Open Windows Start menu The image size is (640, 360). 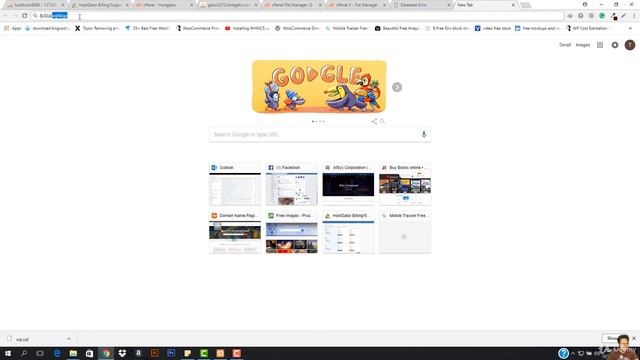click(8, 353)
